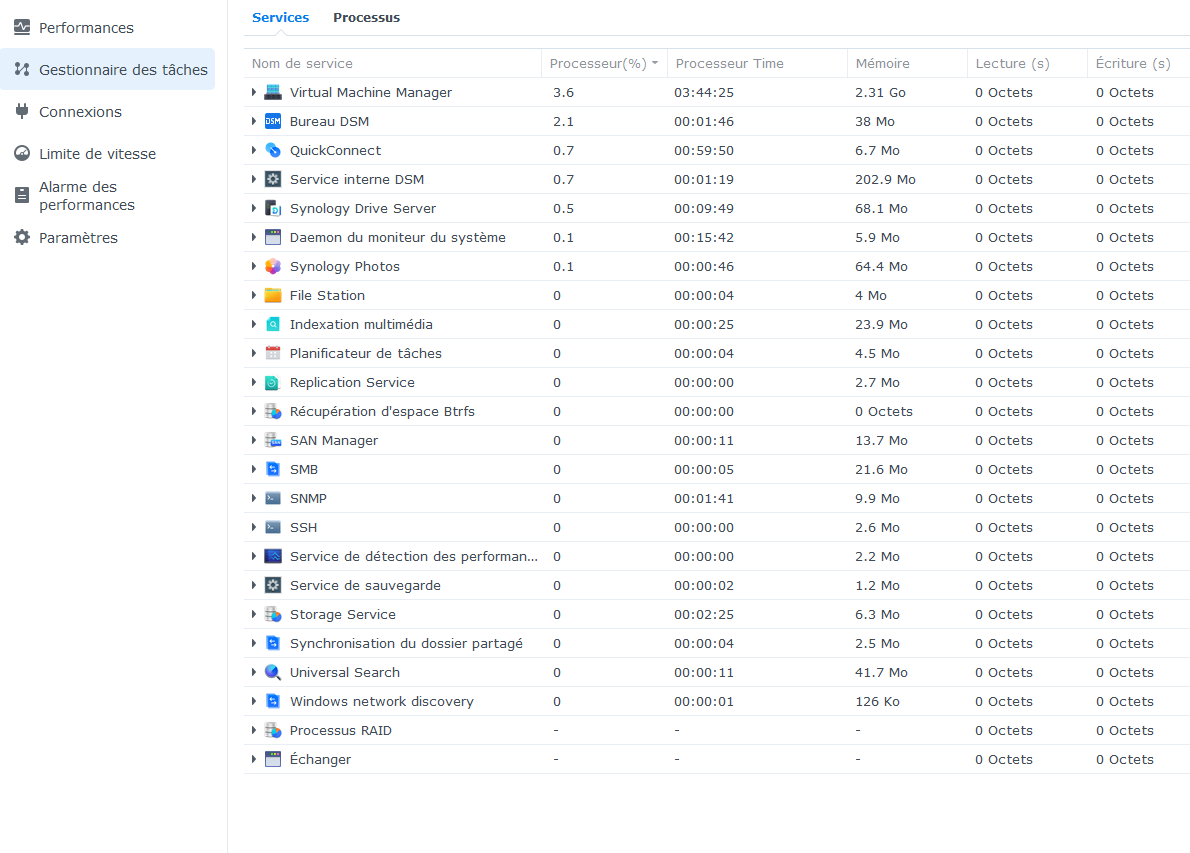Click the 00:02:25 processor time value

(x=704, y=615)
